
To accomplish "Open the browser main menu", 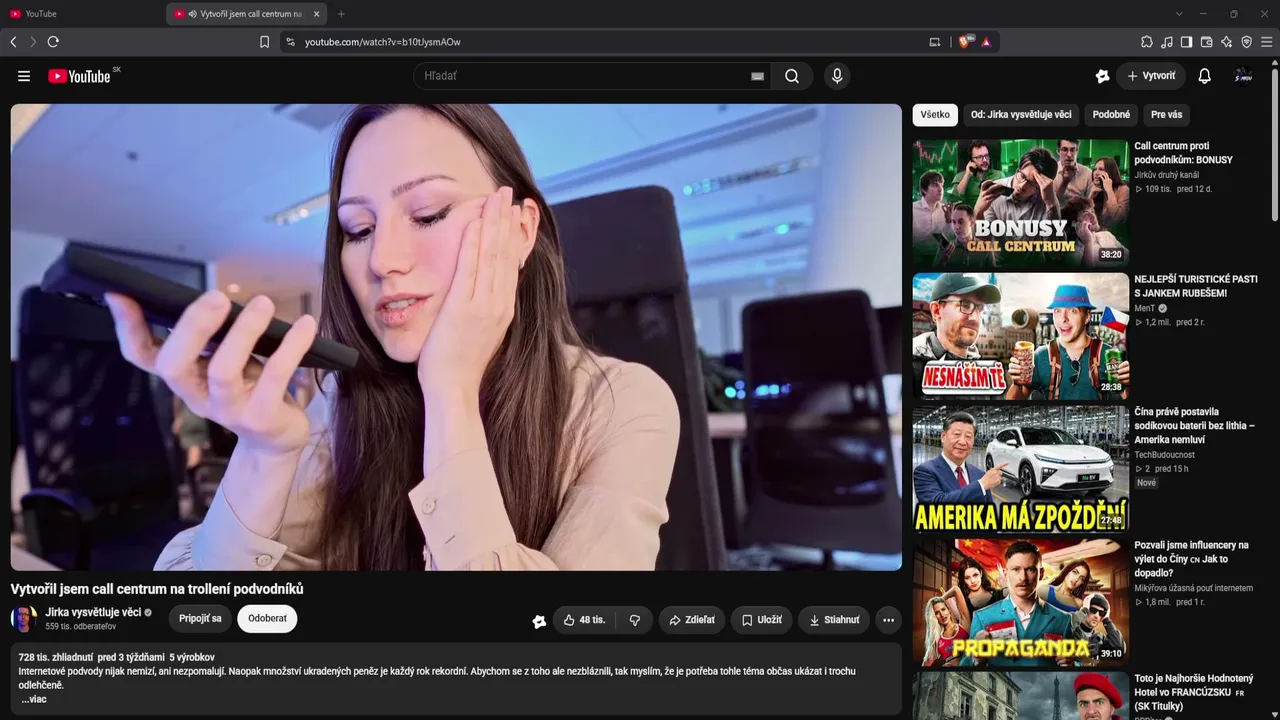I will coord(1266,42).
